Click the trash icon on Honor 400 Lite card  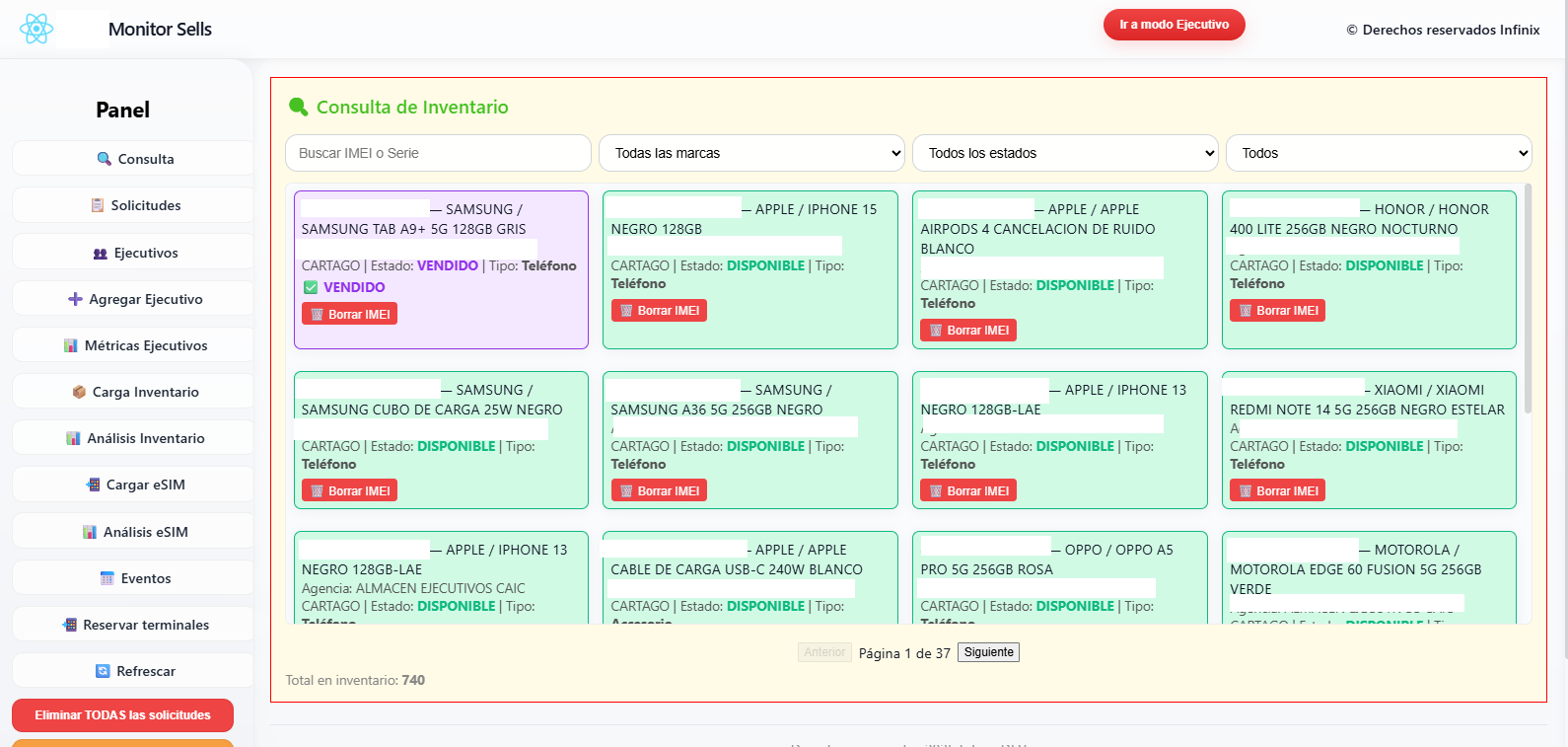tap(1245, 311)
